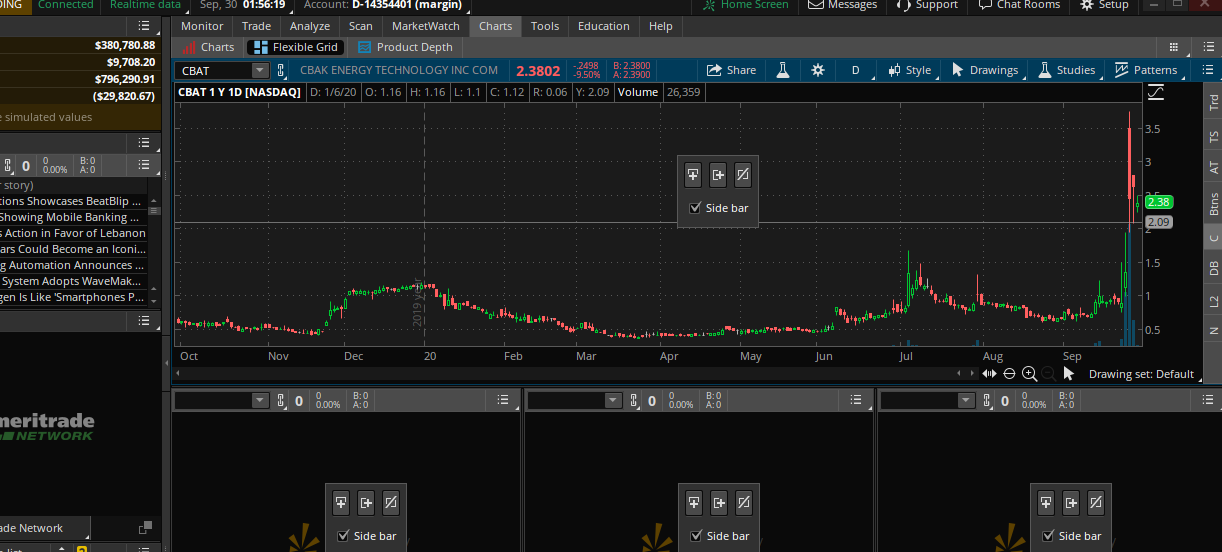Zoom in using the magnifier plus icon
The height and width of the screenshot is (552, 1222).
pyautogui.click(x=1029, y=374)
